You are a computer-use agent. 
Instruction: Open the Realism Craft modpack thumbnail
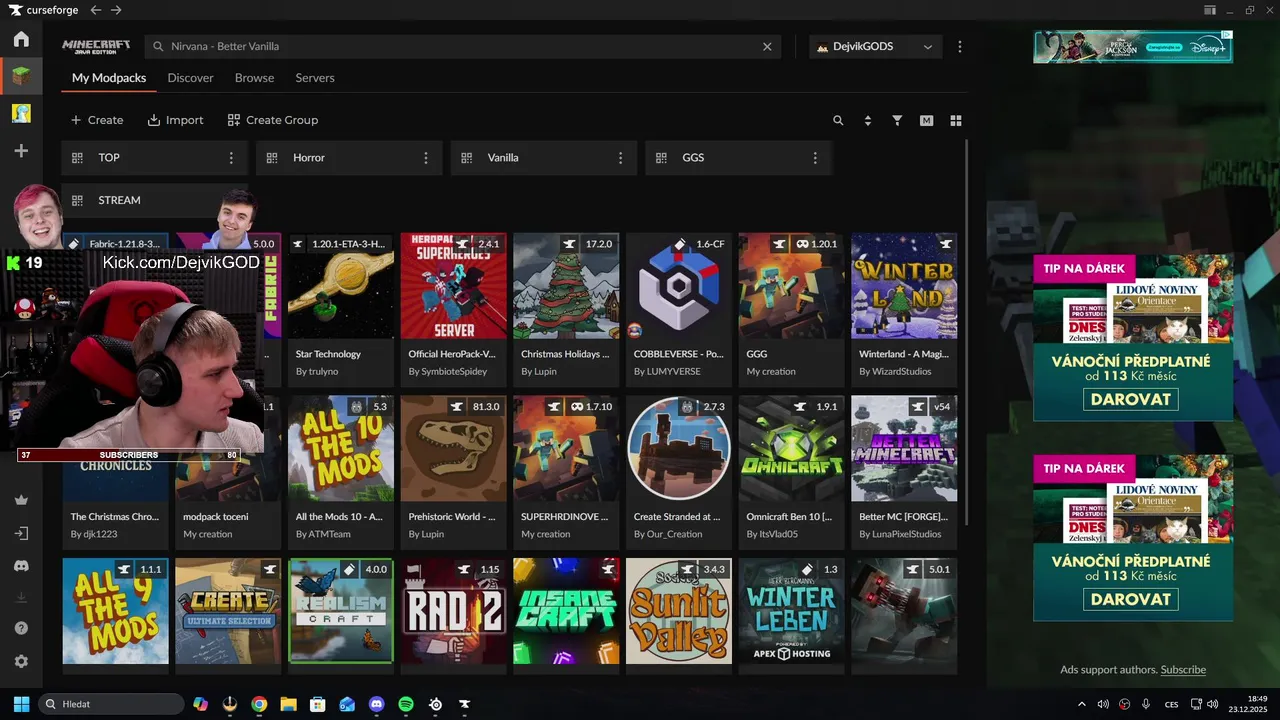pyautogui.click(x=341, y=611)
